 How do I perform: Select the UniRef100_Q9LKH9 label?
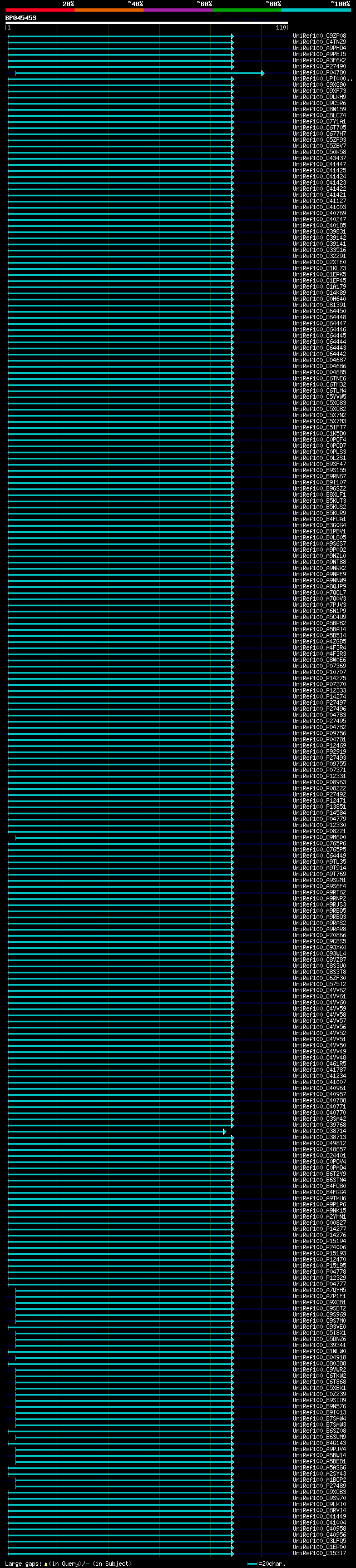click(319, 97)
